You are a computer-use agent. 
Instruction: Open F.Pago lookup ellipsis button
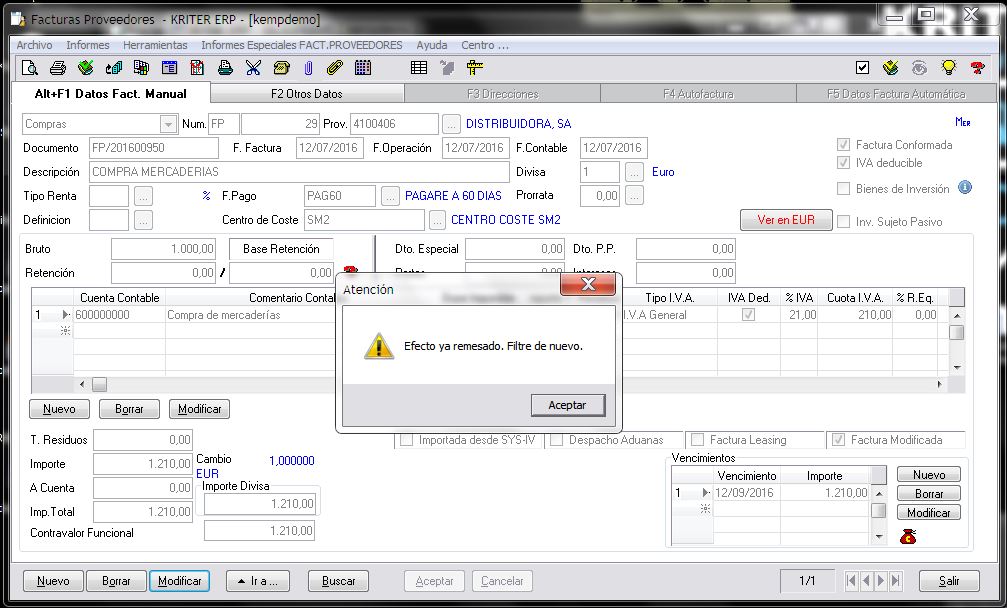pos(390,196)
